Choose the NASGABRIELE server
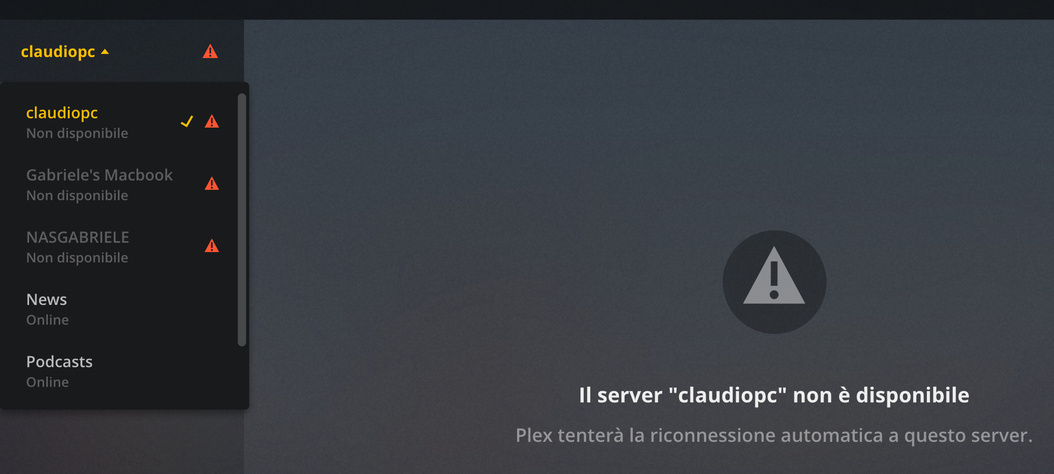The image size is (1054, 474). pos(123,247)
